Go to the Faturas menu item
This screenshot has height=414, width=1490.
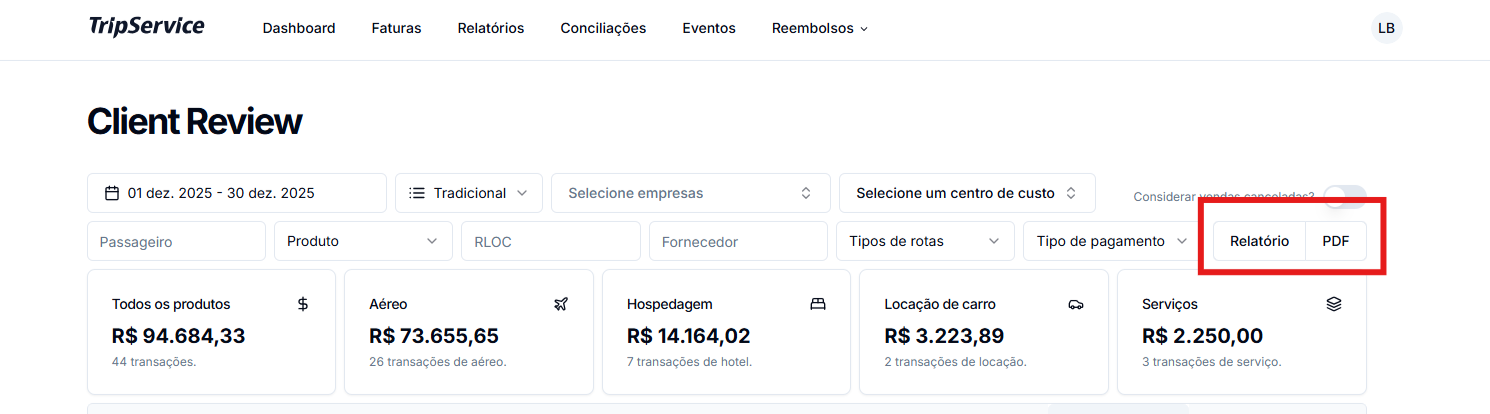coord(396,28)
